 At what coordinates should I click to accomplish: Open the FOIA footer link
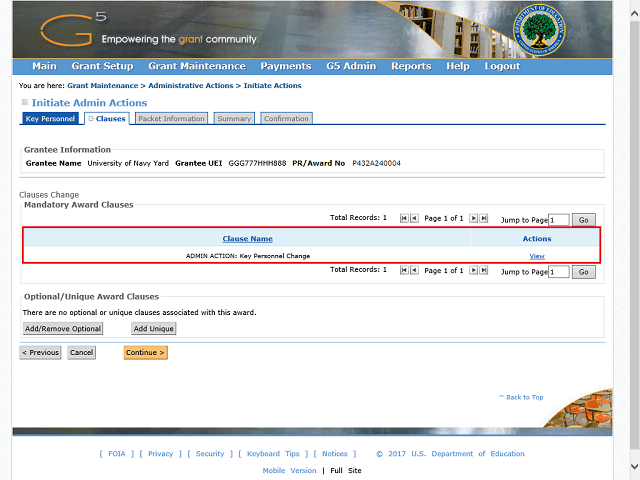pos(117,454)
